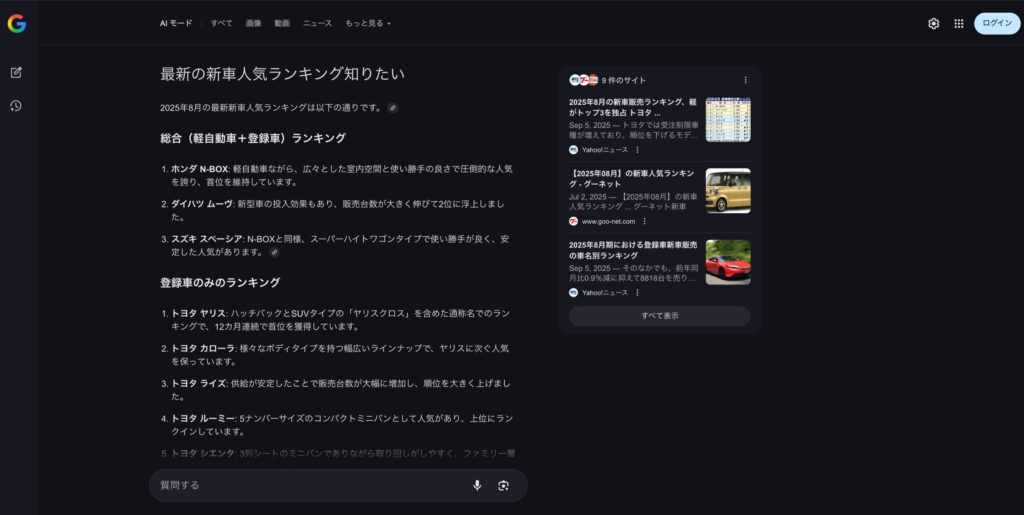This screenshot has height=515, width=1024.
Task: Switch to the 画像 tab
Action: pos(253,23)
